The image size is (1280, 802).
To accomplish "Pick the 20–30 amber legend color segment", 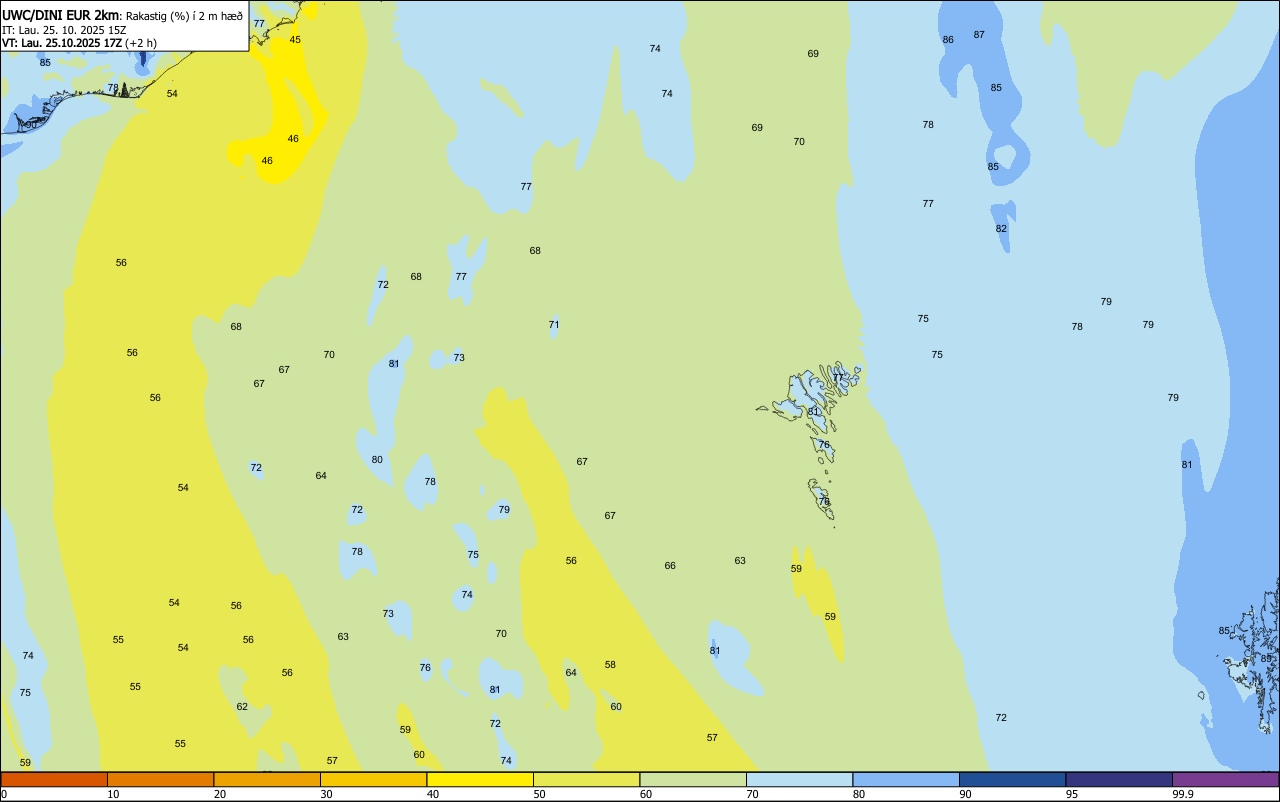I will tap(267, 779).
